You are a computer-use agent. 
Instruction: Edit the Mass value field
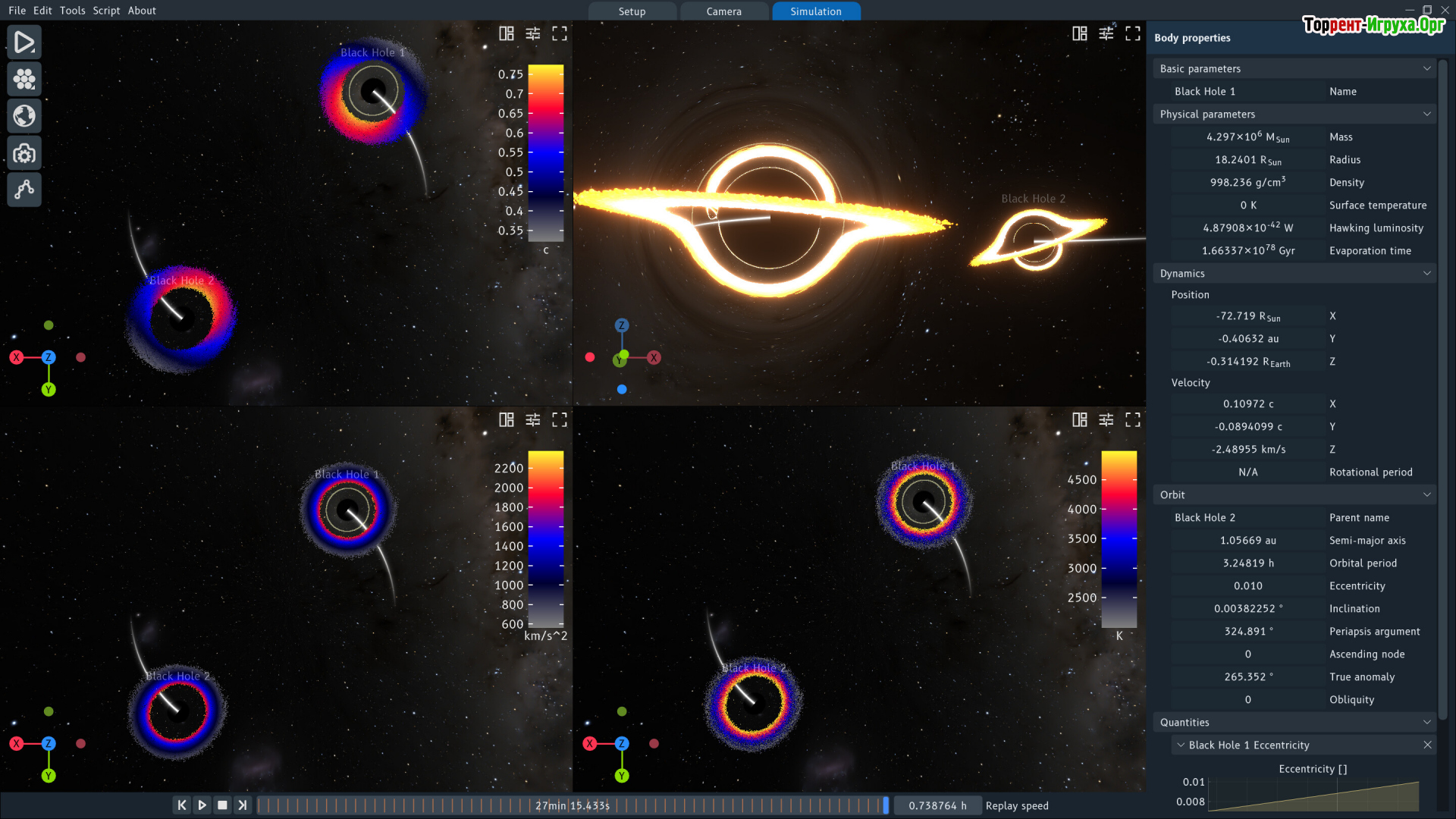(x=1247, y=137)
